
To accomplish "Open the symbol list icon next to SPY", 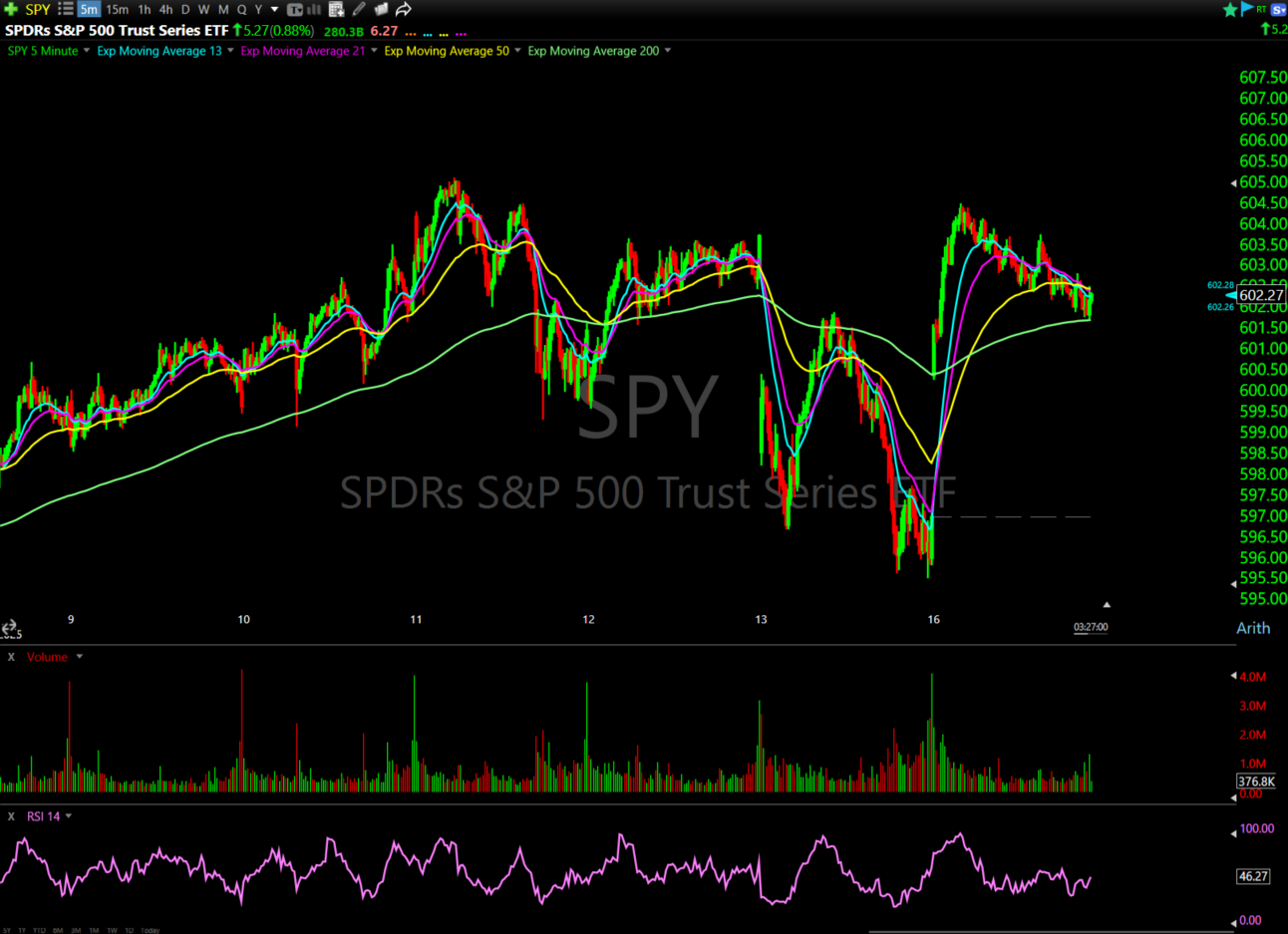I will (66, 9).
